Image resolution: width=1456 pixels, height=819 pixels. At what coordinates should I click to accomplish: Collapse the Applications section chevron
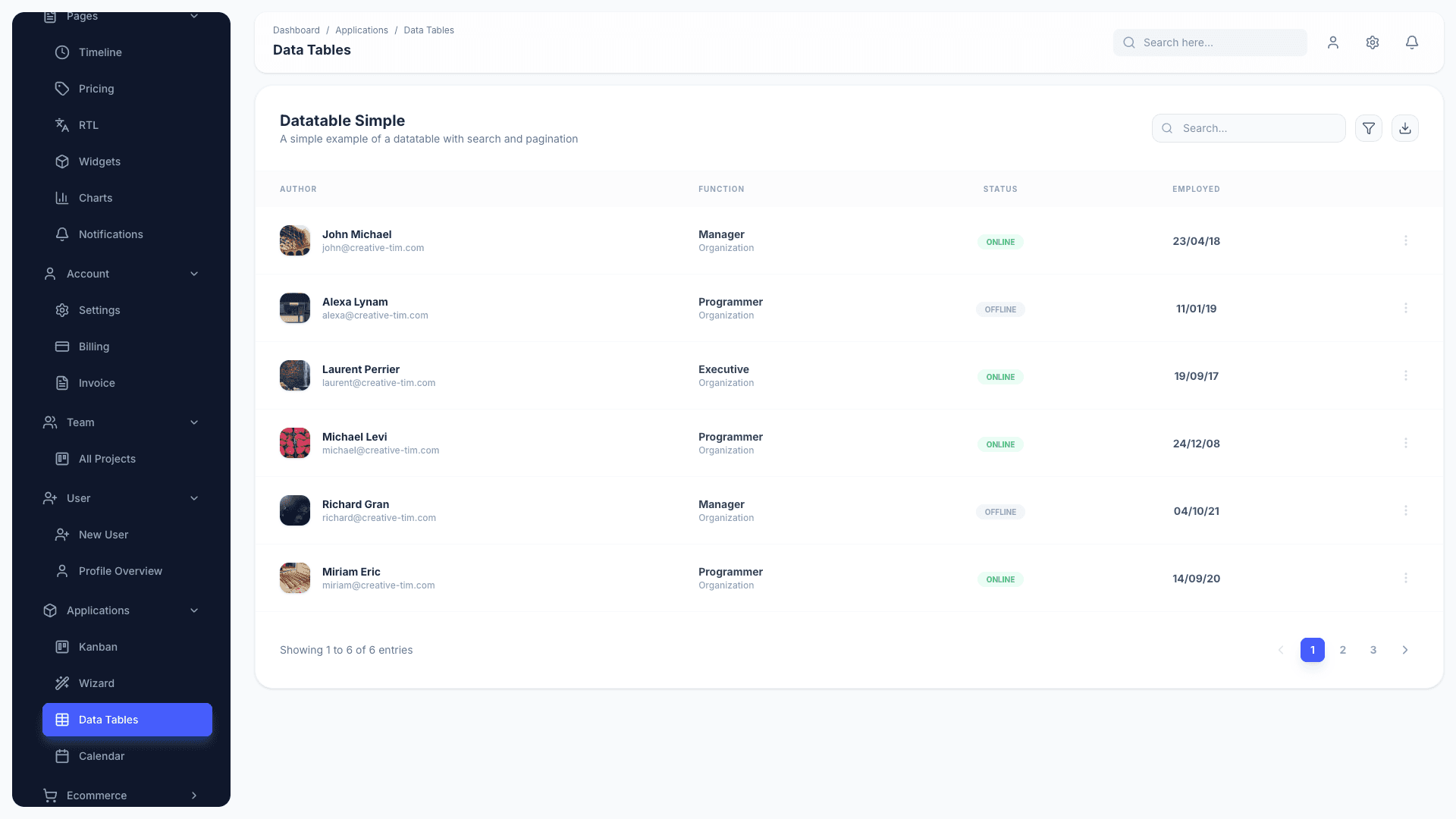194,610
